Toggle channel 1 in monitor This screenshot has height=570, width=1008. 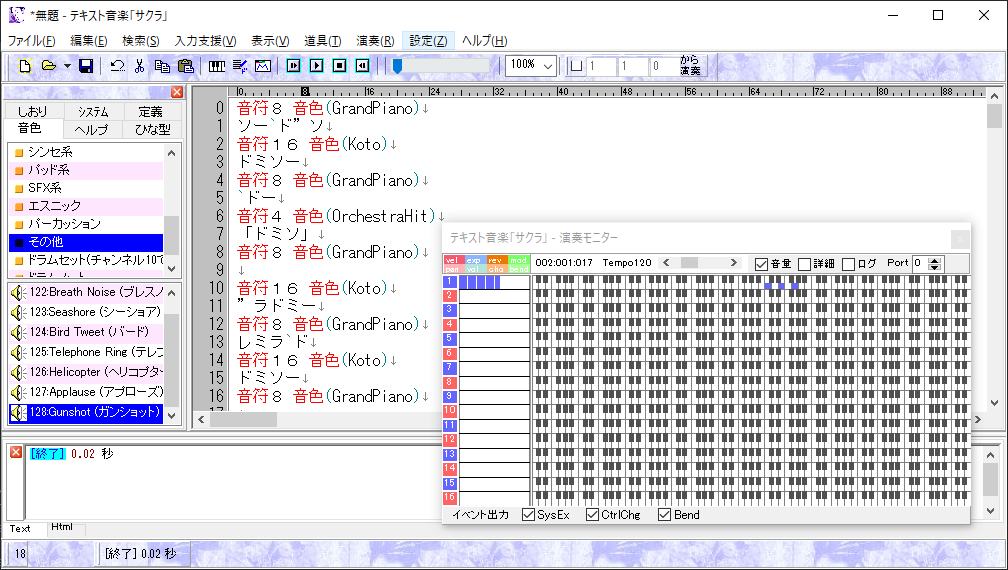click(x=450, y=281)
